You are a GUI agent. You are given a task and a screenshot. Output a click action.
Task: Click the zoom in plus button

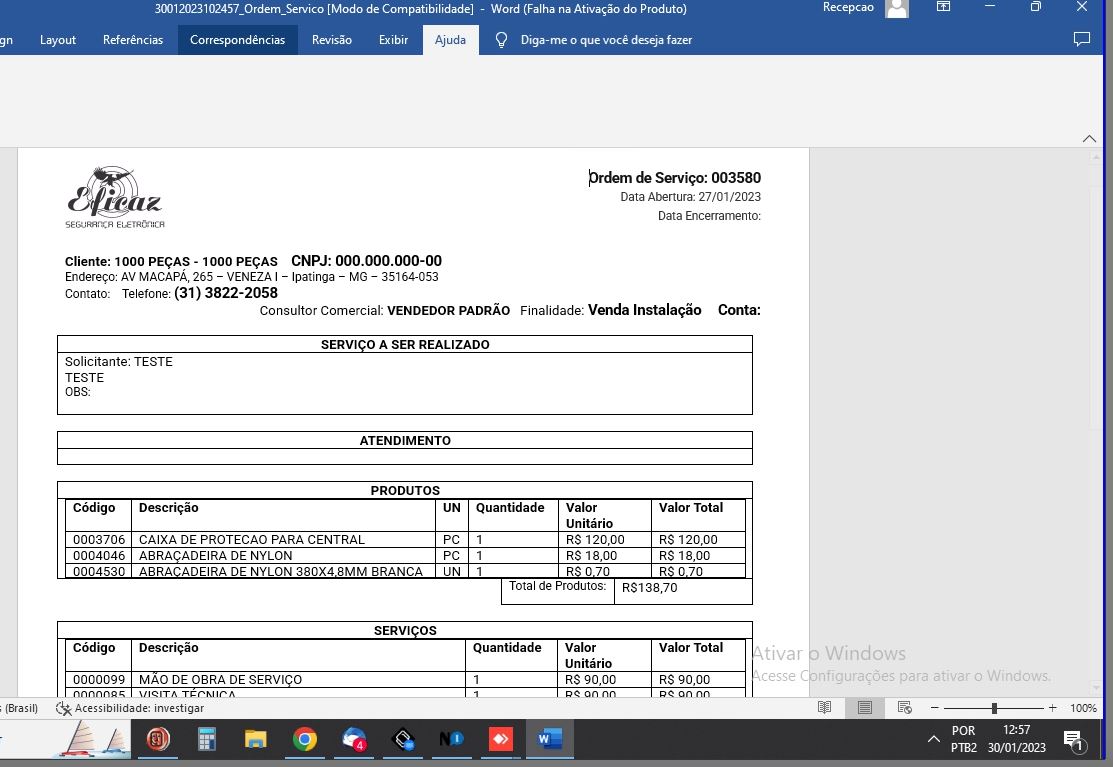click(x=1053, y=708)
